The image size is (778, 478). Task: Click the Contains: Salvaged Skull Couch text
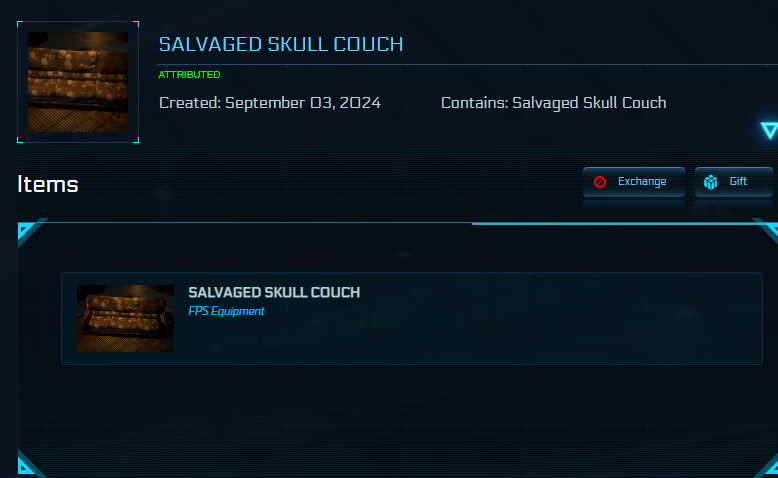coord(553,103)
